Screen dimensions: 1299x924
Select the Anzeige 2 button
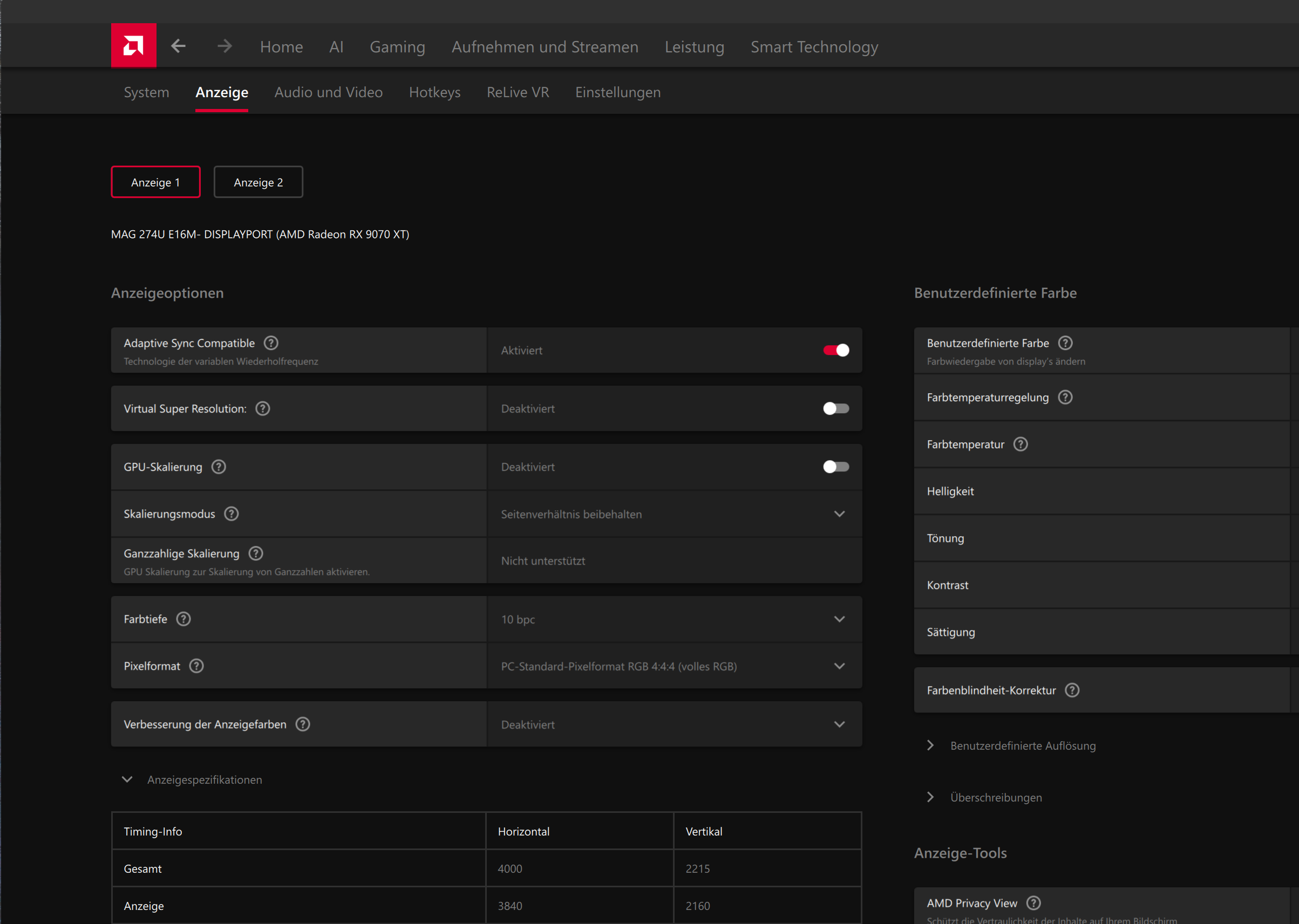coord(258,182)
